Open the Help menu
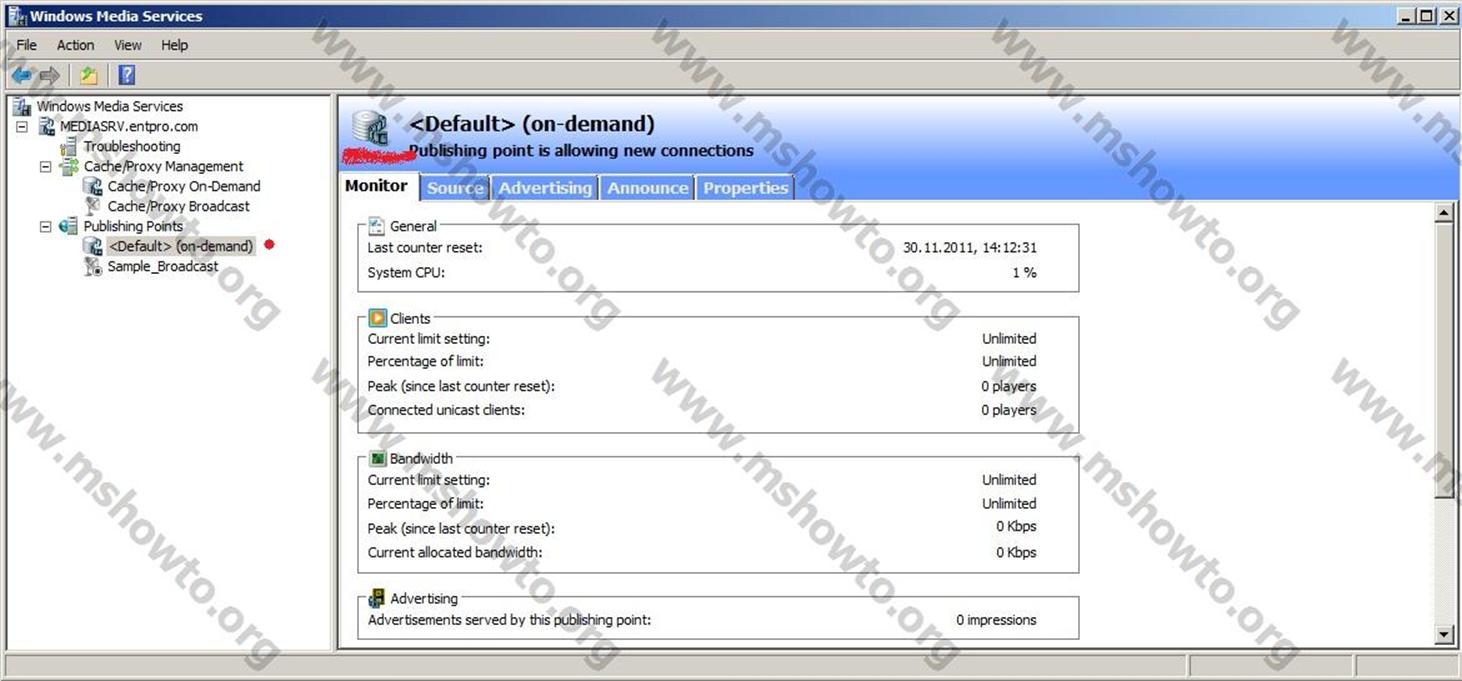This screenshot has height=681, width=1462. pos(174,45)
